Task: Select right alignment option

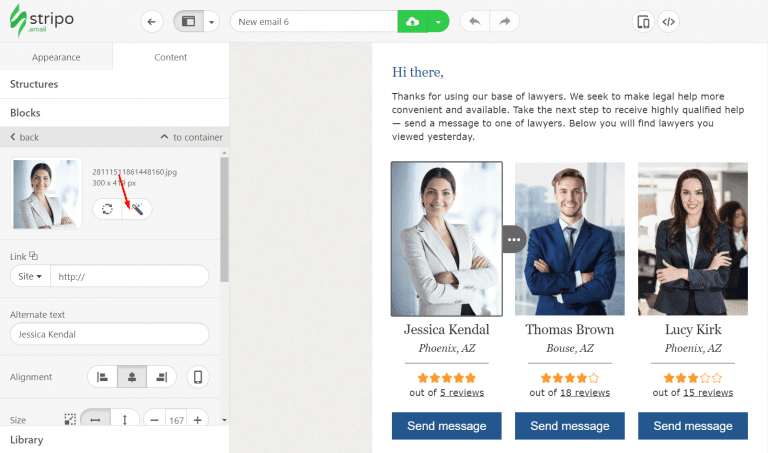Action: (x=161, y=377)
